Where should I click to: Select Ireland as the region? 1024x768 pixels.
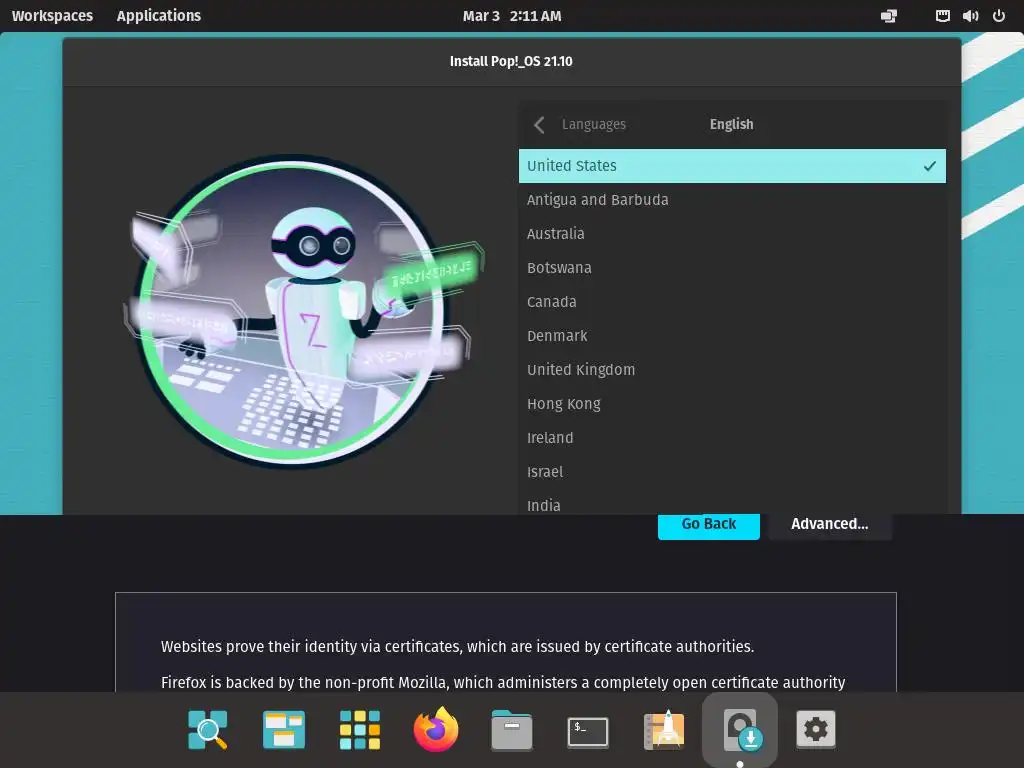(x=732, y=438)
